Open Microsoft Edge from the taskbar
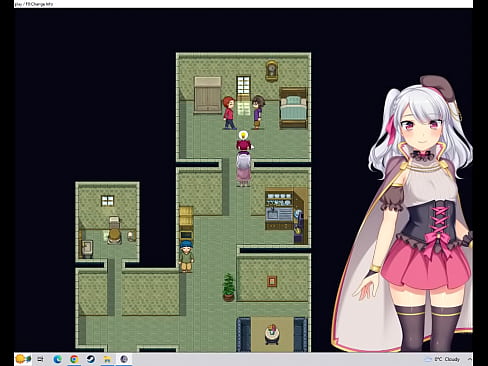Viewport: 488px width, 366px height. [x=58, y=359]
